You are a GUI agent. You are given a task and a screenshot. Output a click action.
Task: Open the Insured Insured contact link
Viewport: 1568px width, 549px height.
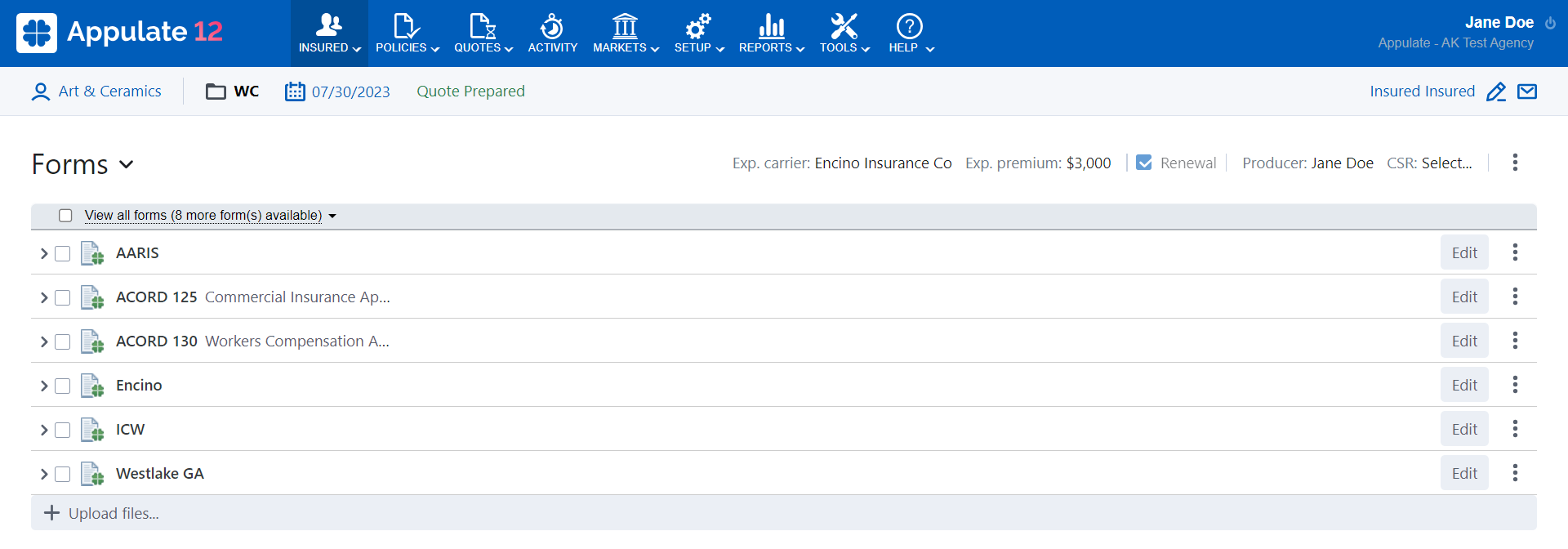(1422, 91)
